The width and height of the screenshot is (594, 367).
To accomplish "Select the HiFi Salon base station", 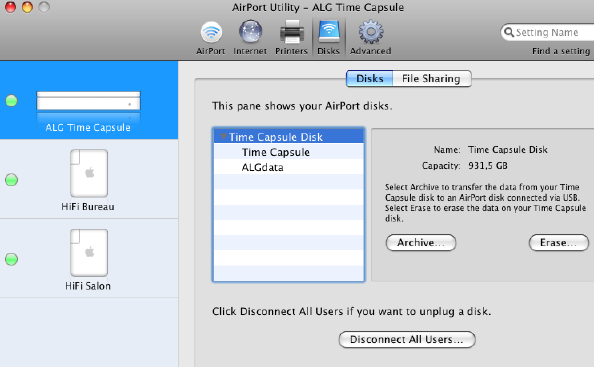I will click(x=89, y=258).
